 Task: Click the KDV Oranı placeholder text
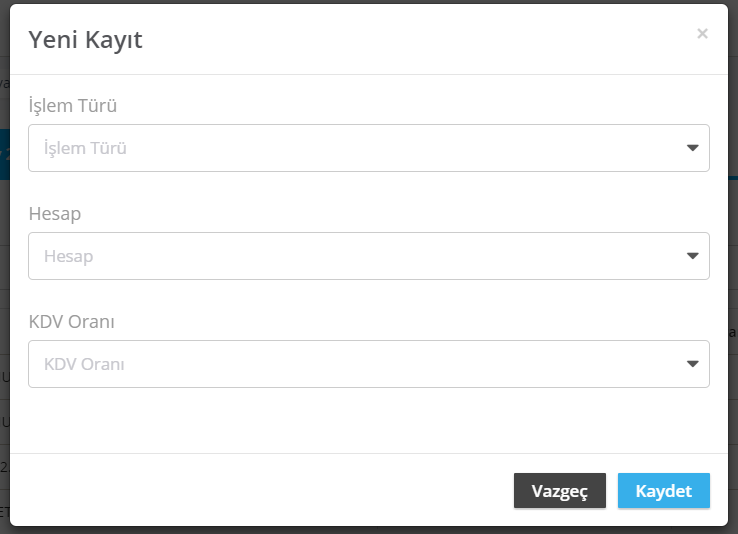point(84,364)
